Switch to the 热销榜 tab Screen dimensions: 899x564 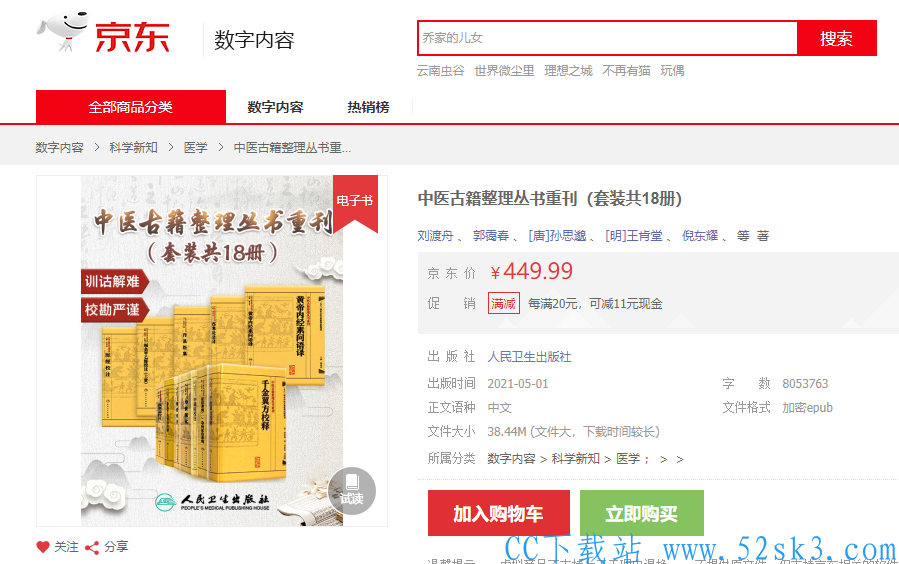[x=368, y=107]
